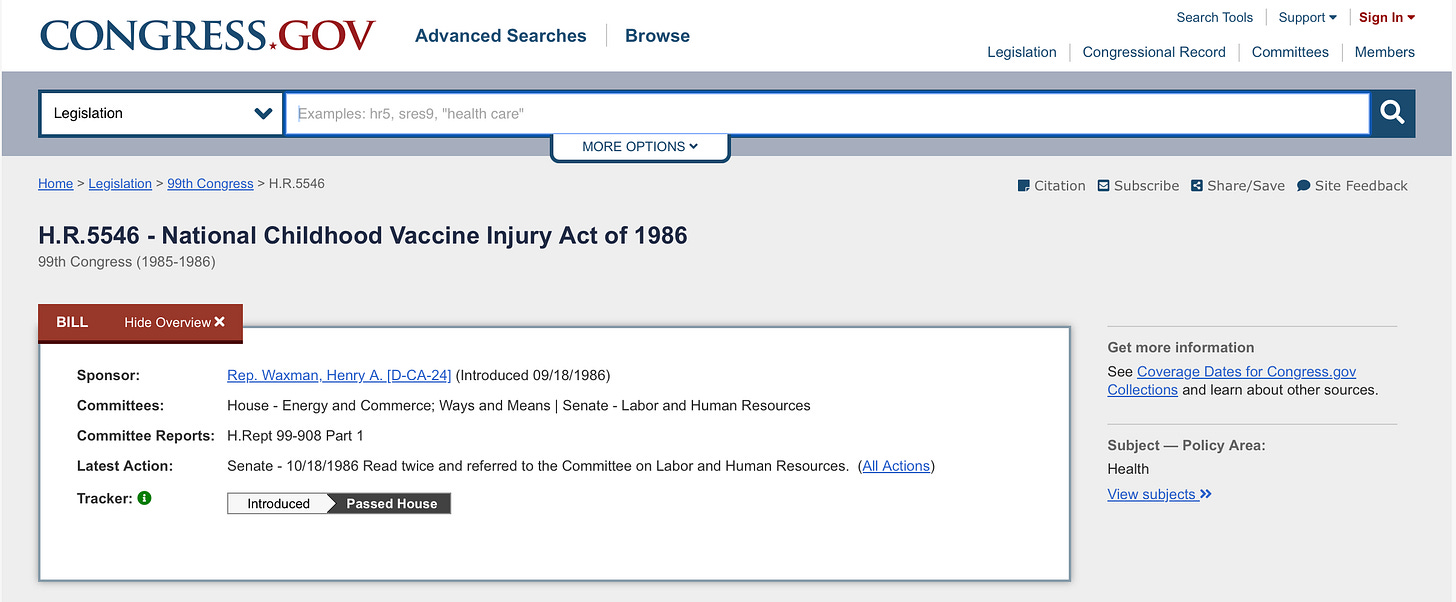Click the Introduced tracker stage
This screenshot has height=602, width=1456.
[278, 503]
